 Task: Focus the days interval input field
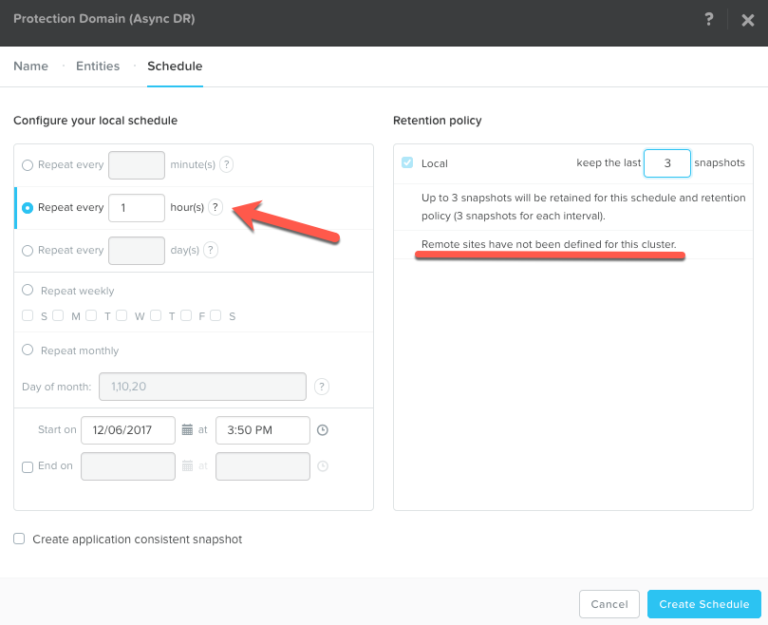tap(136, 250)
